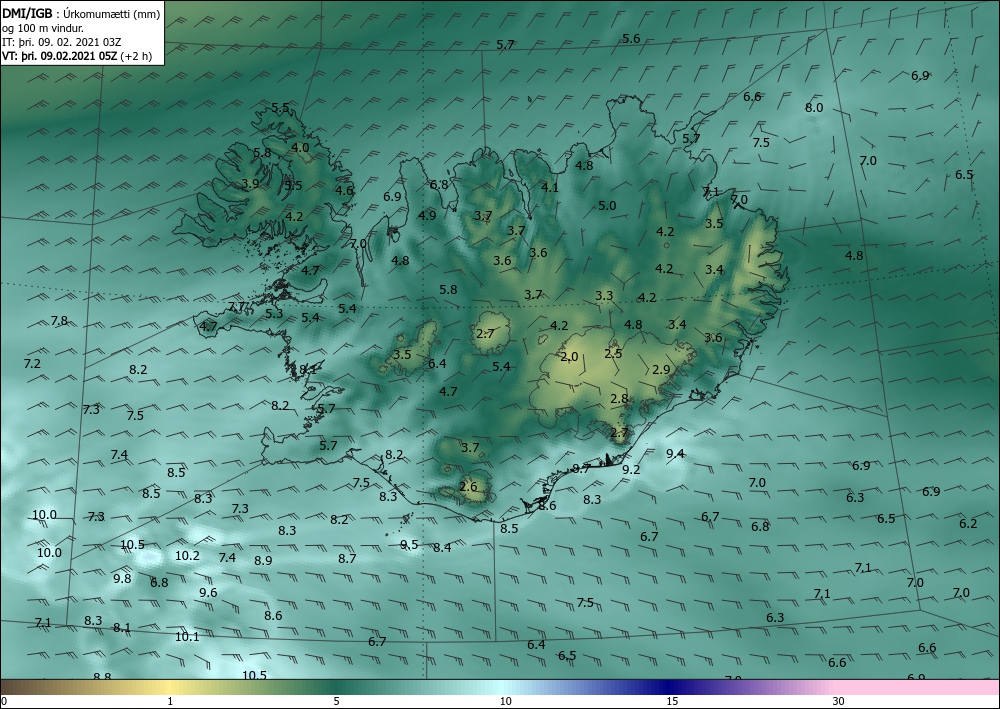Click the 'og 100 m vindur.' legend line
The height and width of the screenshot is (709, 1000).
(42, 28)
